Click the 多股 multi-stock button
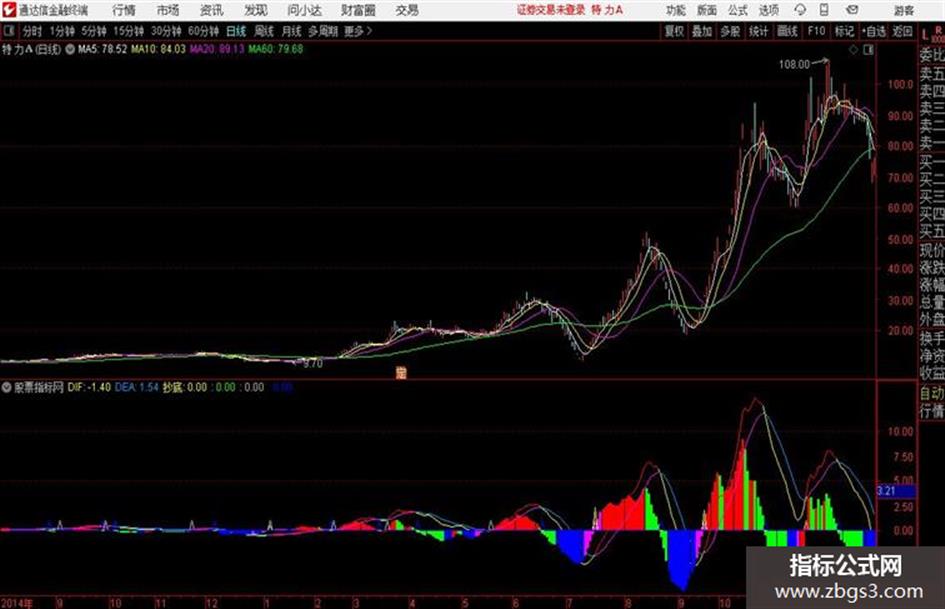 730,31
